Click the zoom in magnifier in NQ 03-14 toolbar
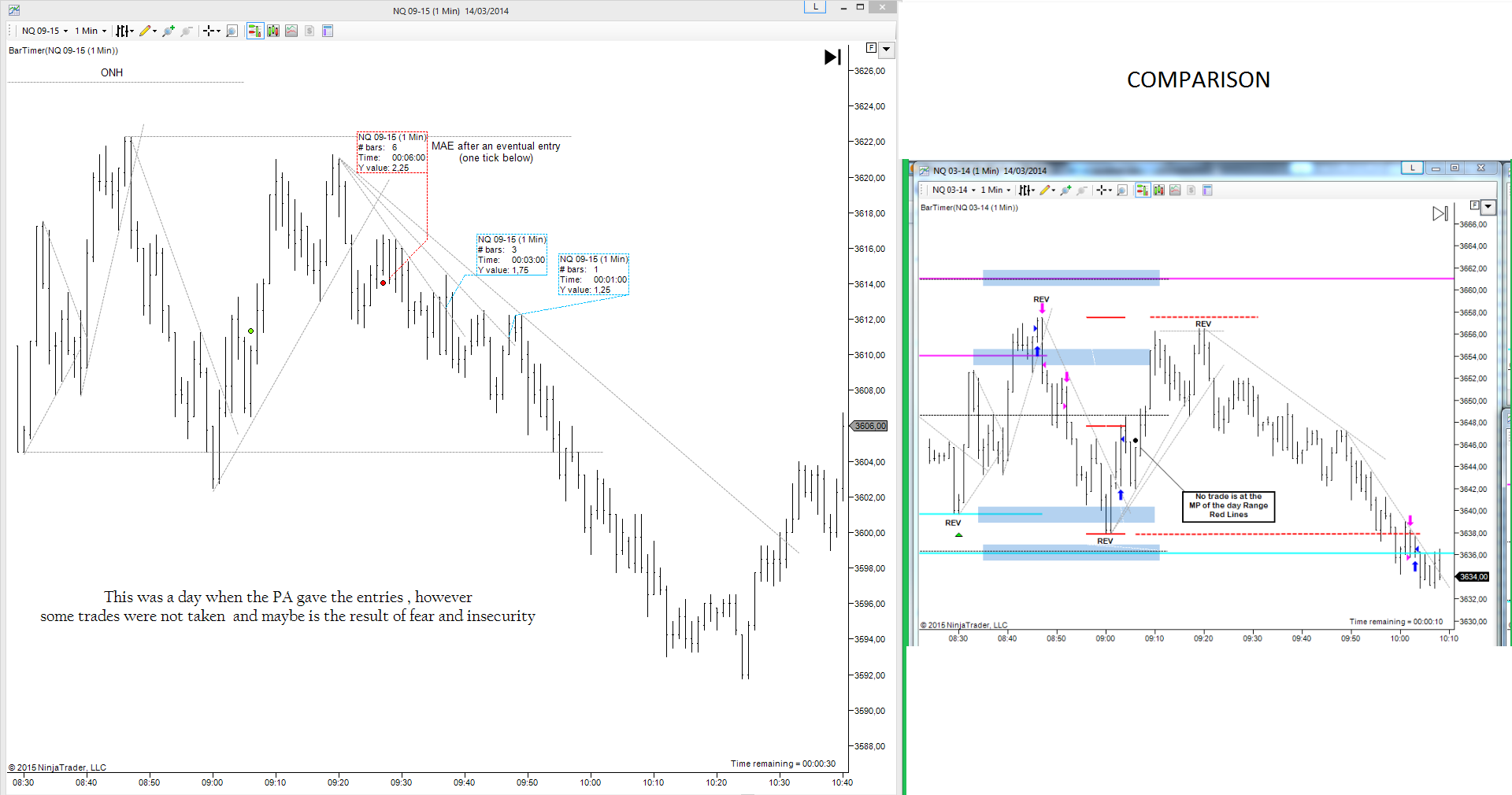 point(1065,190)
